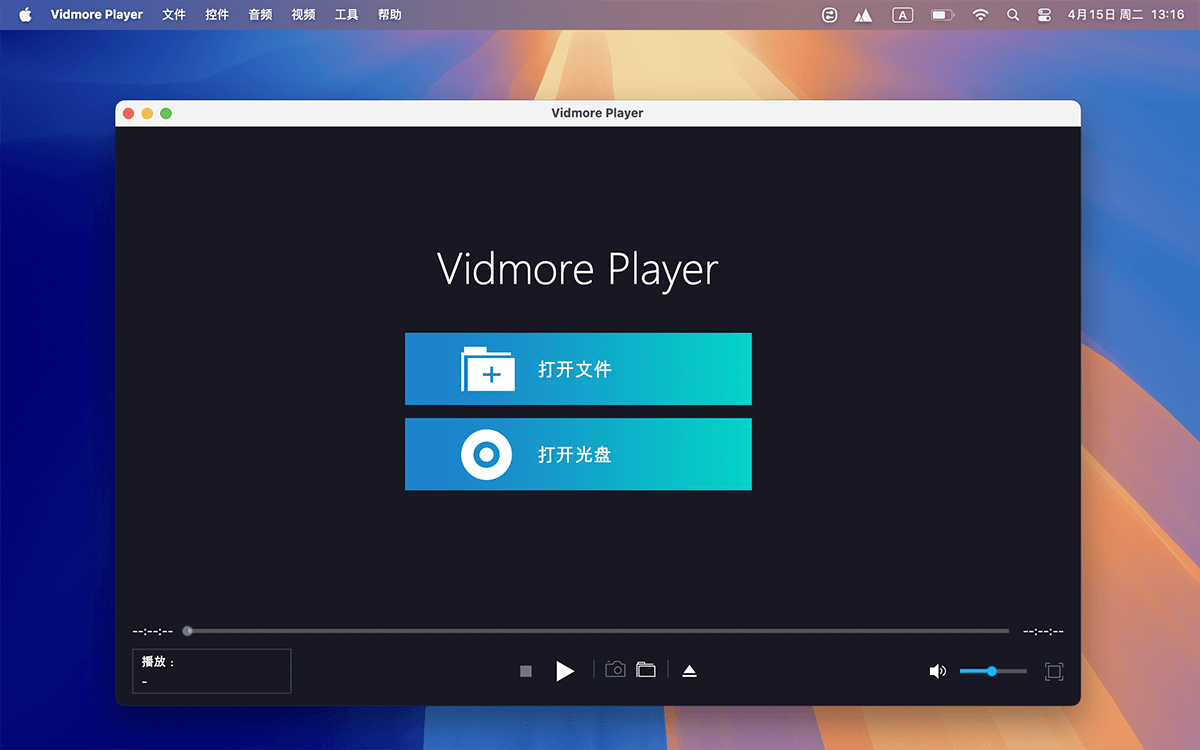
Task: Open the 文件 menu
Action: tap(174, 15)
